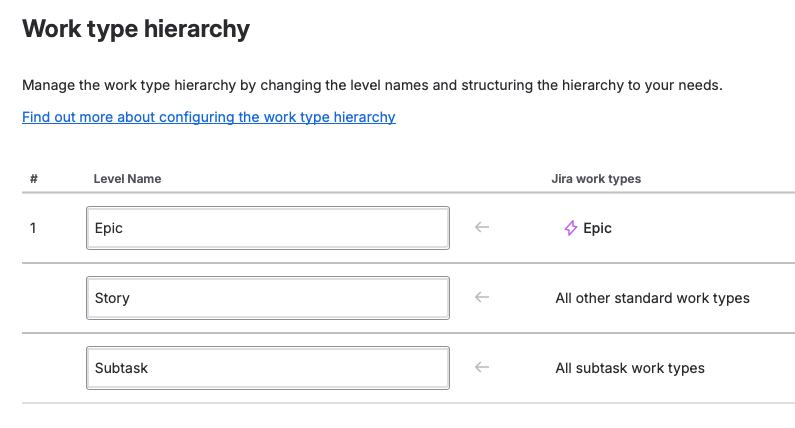Focus the Epic level name input
Image resolution: width=795 pixels, height=428 pixels.
coord(268,228)
